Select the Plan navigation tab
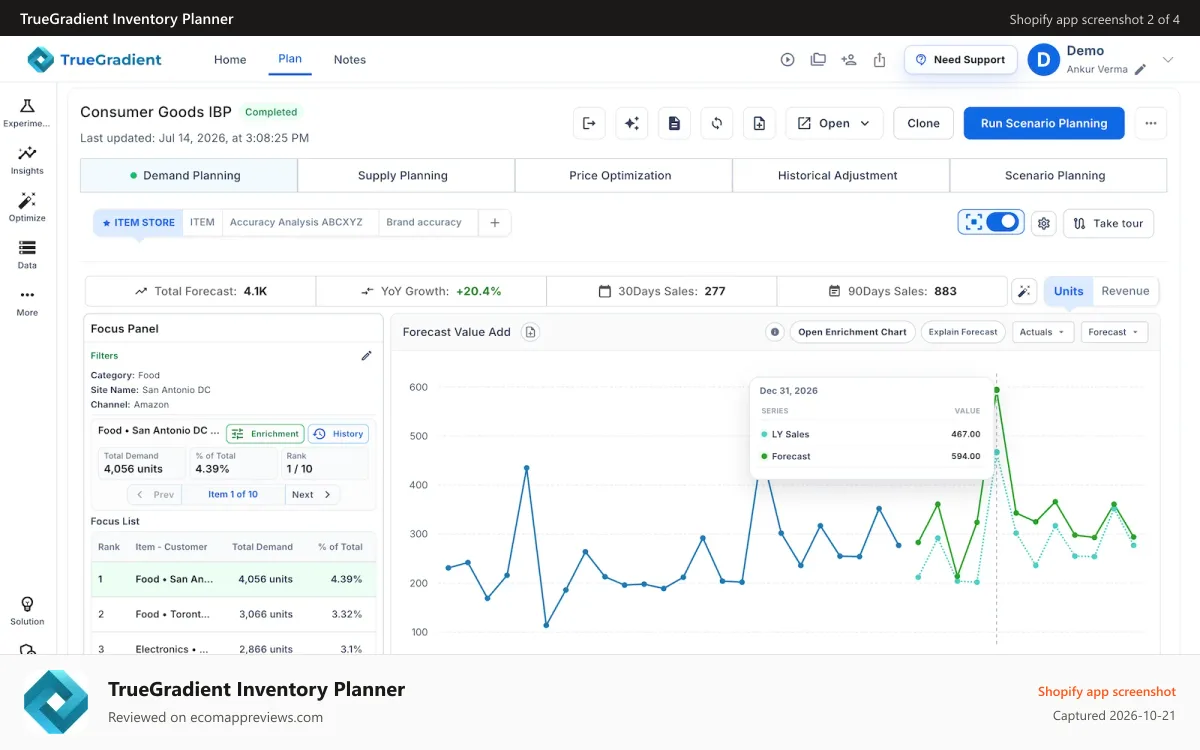1200x750 pixels. pos(290,59)
